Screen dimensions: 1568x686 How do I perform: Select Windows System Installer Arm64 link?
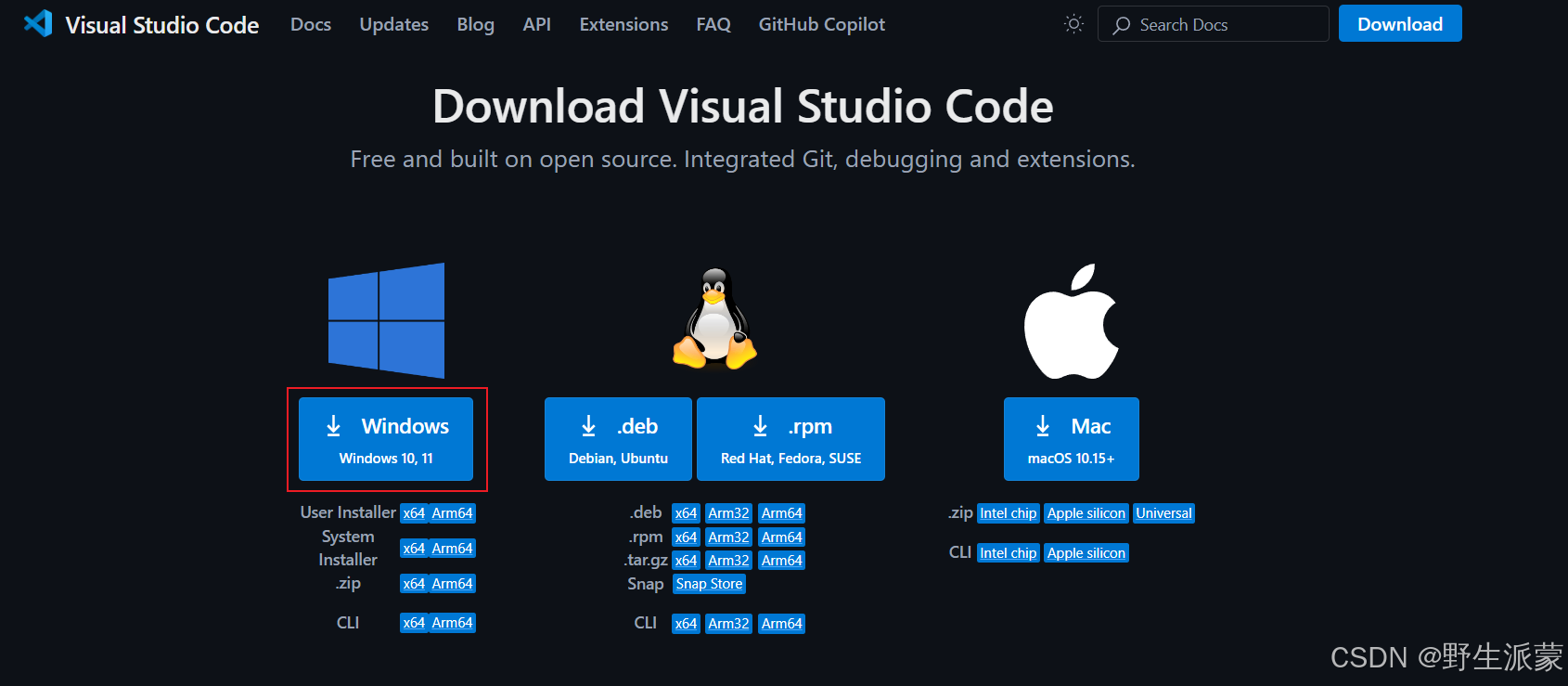coord(453,549)
